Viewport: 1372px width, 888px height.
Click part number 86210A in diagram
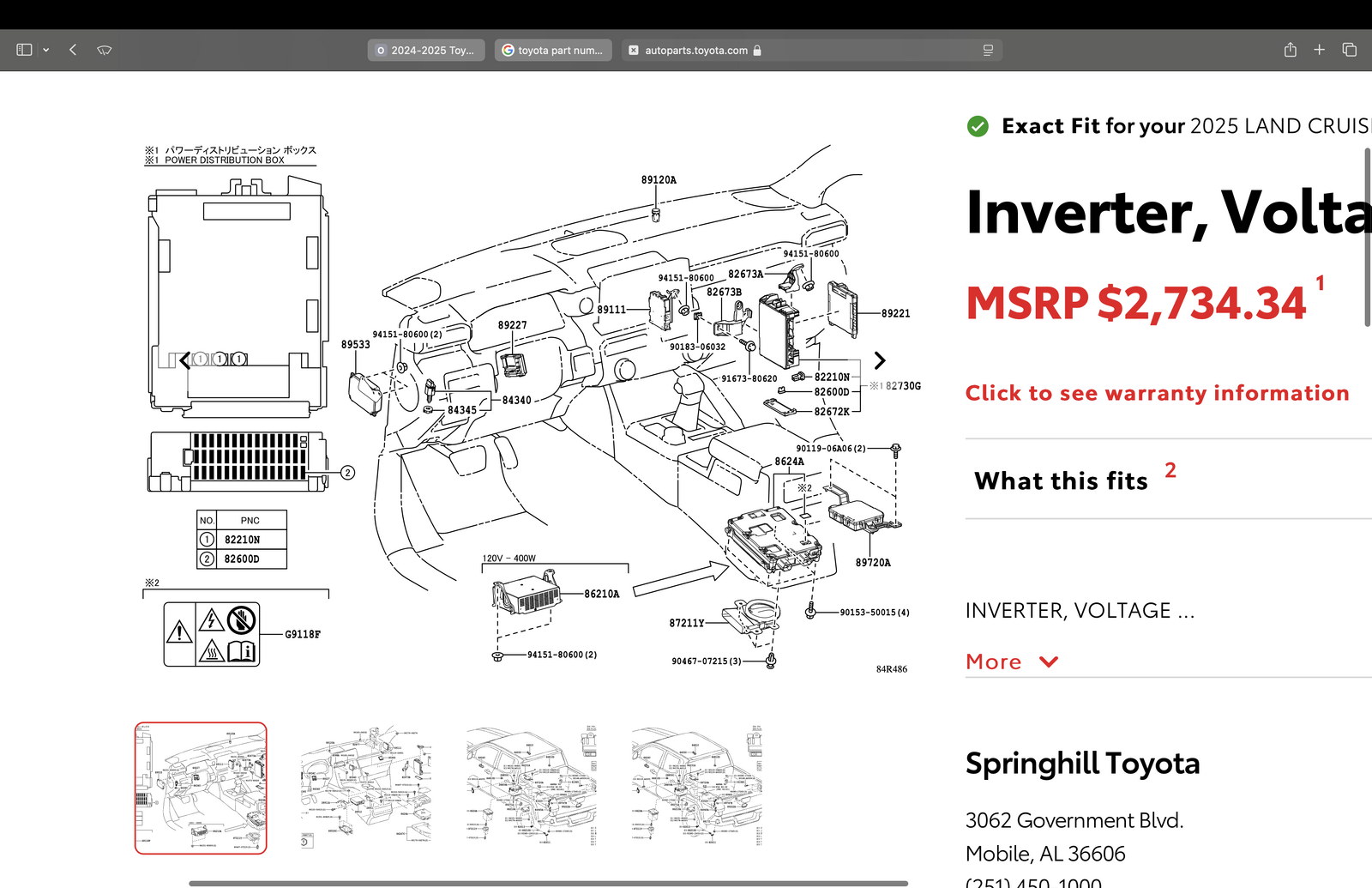point(601,594)
